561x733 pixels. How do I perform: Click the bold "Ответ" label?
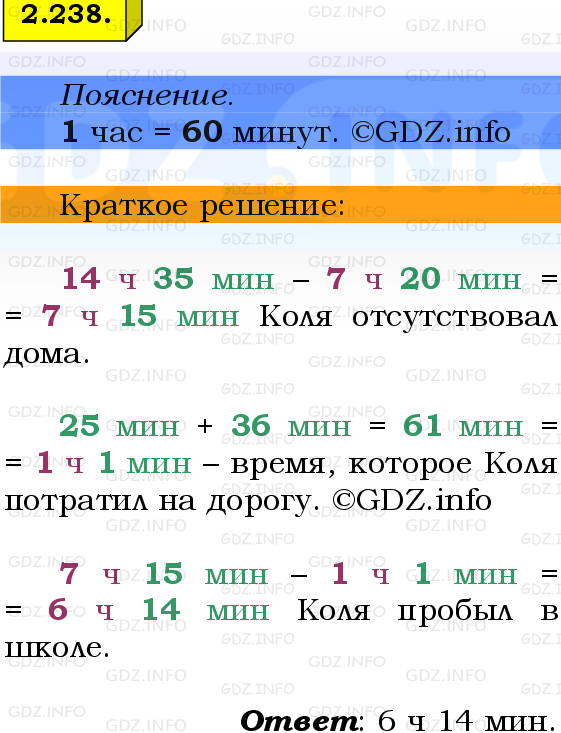point(300,720)
